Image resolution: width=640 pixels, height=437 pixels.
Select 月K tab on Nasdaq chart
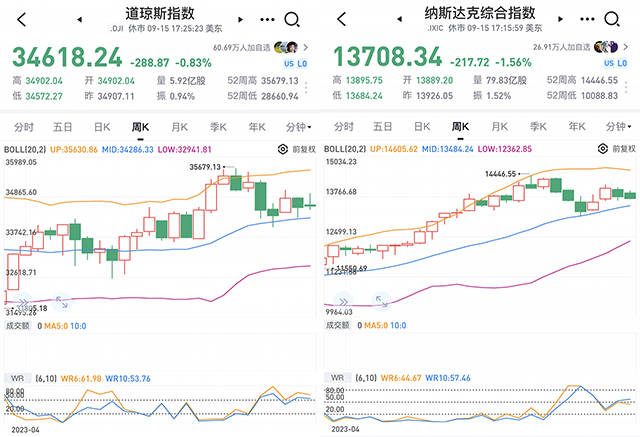500,127
